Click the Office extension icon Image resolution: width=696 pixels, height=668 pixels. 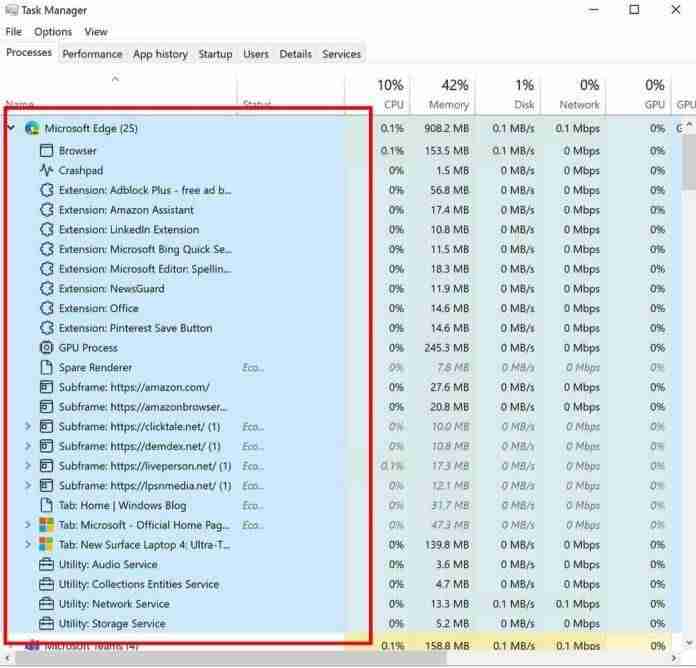coord(46,308)
